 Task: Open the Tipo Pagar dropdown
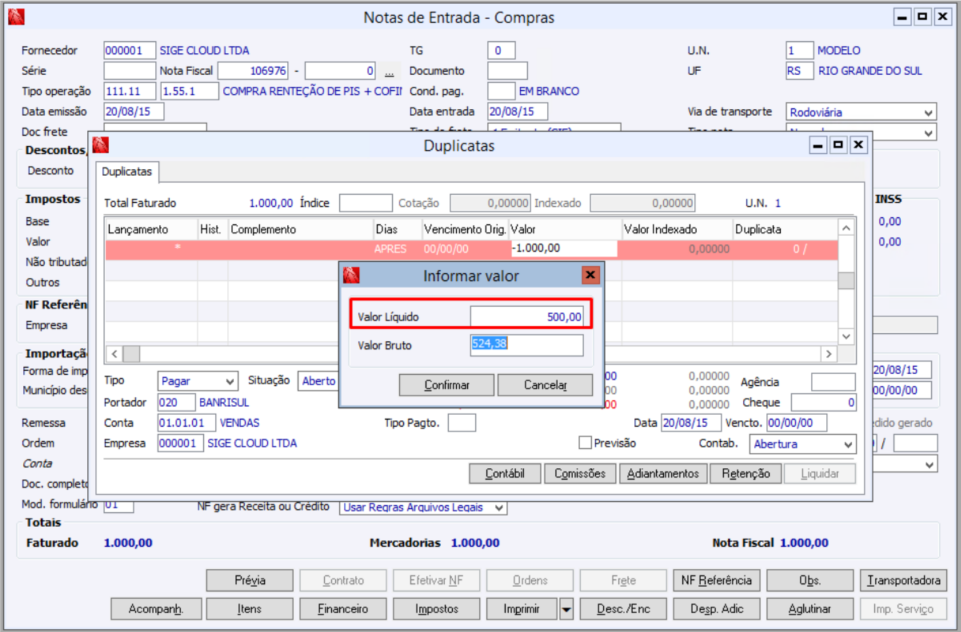230,381
